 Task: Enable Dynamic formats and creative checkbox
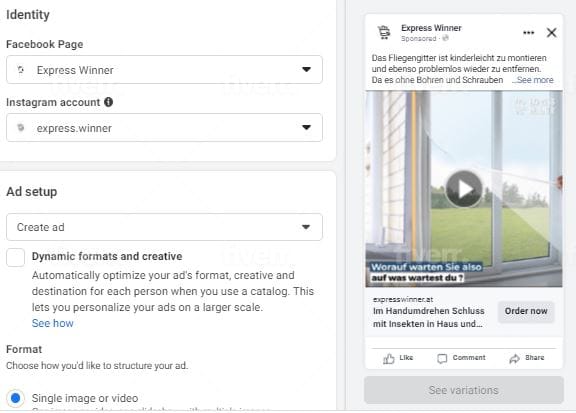click(15, 257)
